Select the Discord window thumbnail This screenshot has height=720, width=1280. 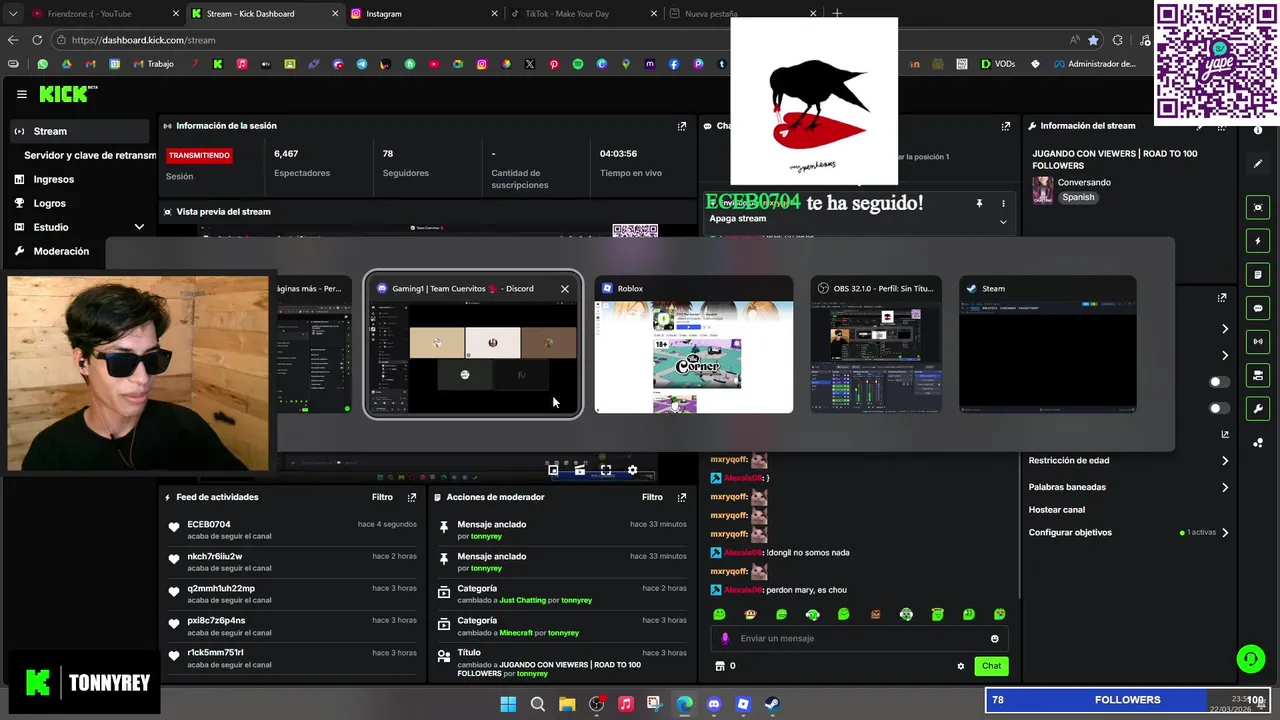pyautogui.click(x=473, y=345)
